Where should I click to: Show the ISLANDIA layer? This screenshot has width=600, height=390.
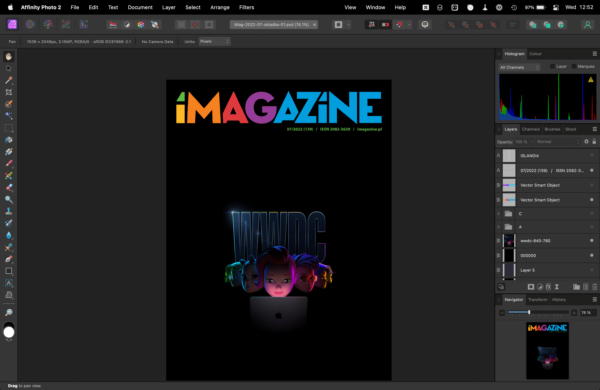(592, 155)
